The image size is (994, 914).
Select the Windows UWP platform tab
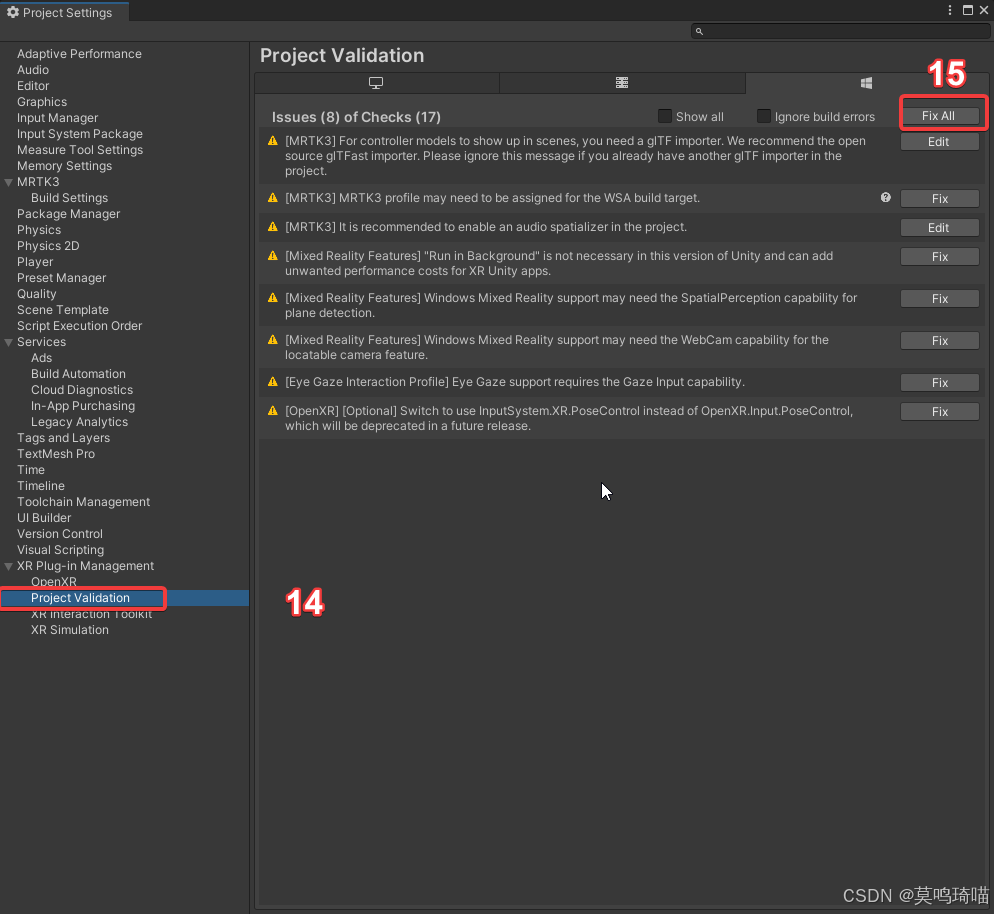[x=866, y=83]
